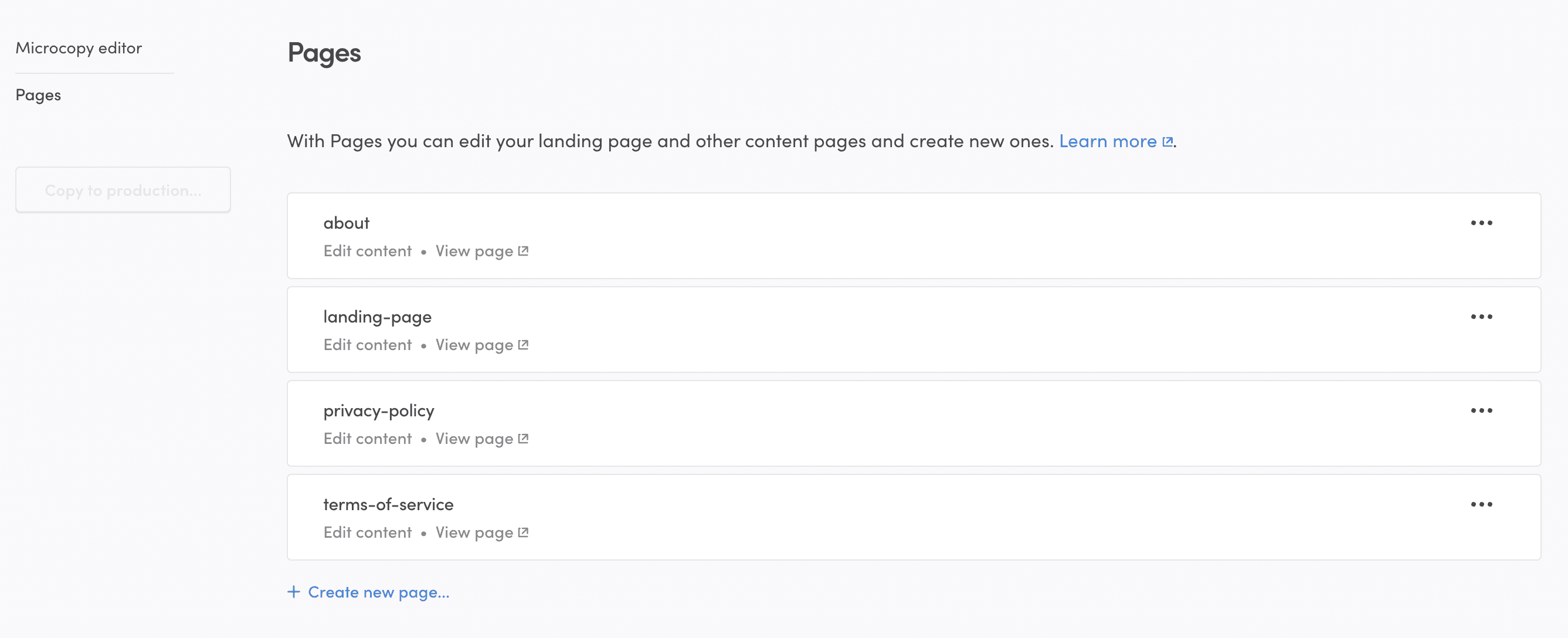The width and height of the screenshot is (1568, 638).
Task: Click external link icon beside privacy-policy View page
Action: coord(523,438)
